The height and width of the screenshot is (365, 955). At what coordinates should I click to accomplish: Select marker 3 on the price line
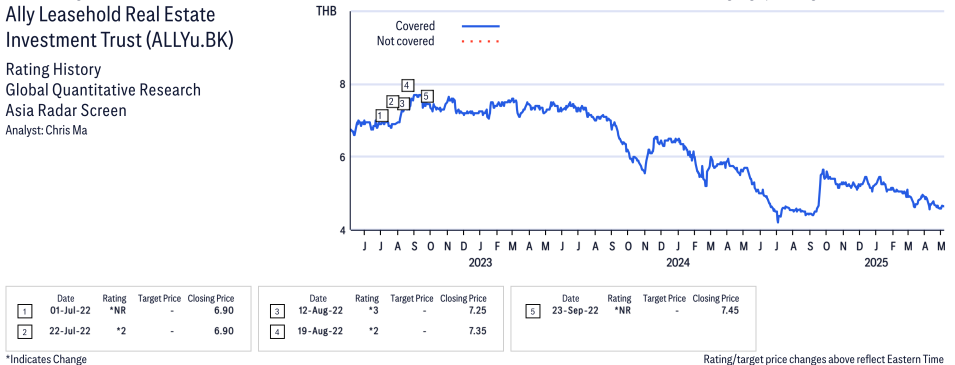click(402, 104)
